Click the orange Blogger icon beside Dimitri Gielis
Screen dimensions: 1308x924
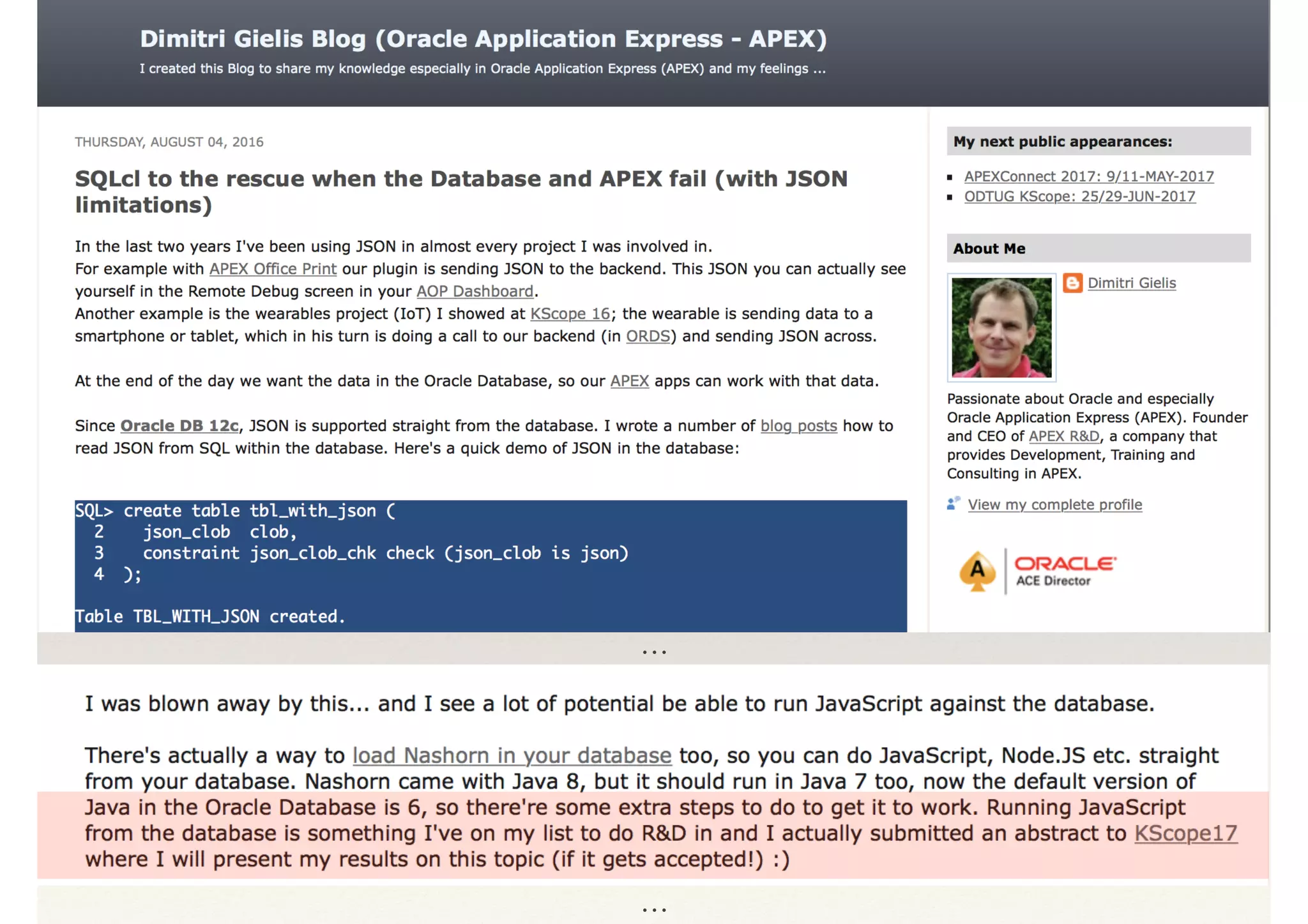point(1072,283)
